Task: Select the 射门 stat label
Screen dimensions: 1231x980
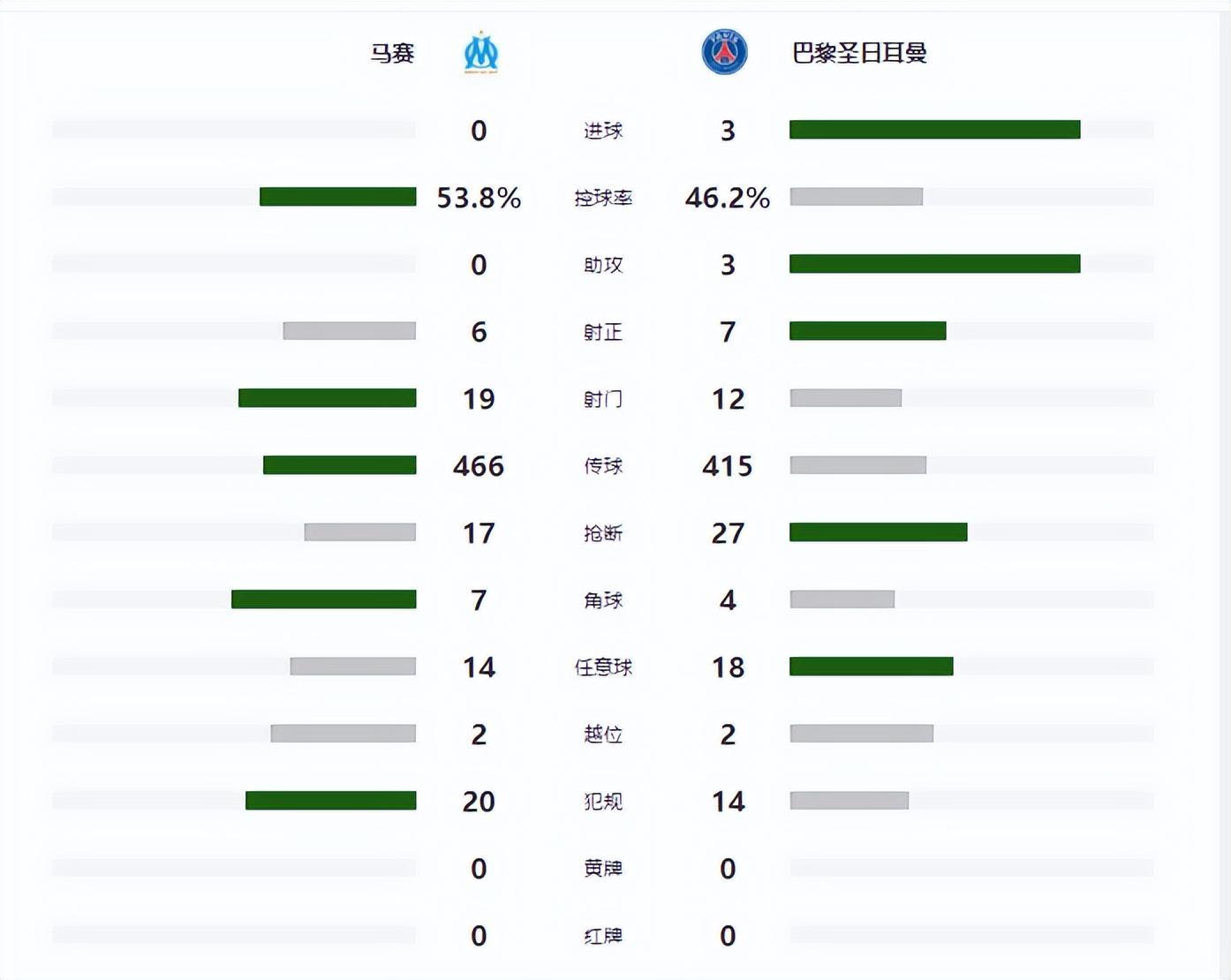Action: tap(603, 399)
